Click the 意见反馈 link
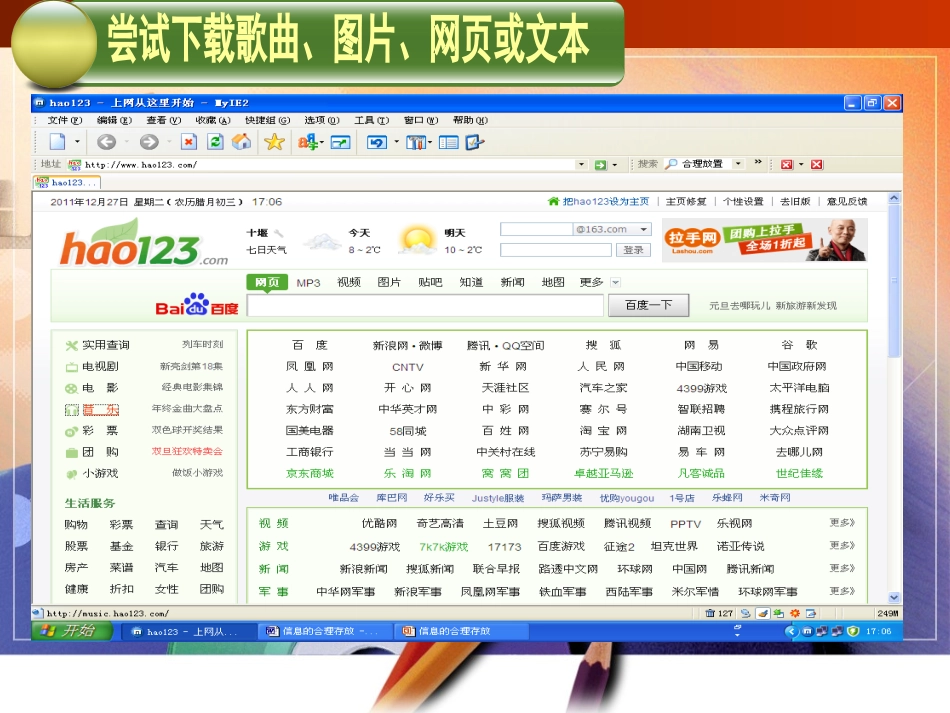This screenshot has width=950, height=713. (847, 201)
